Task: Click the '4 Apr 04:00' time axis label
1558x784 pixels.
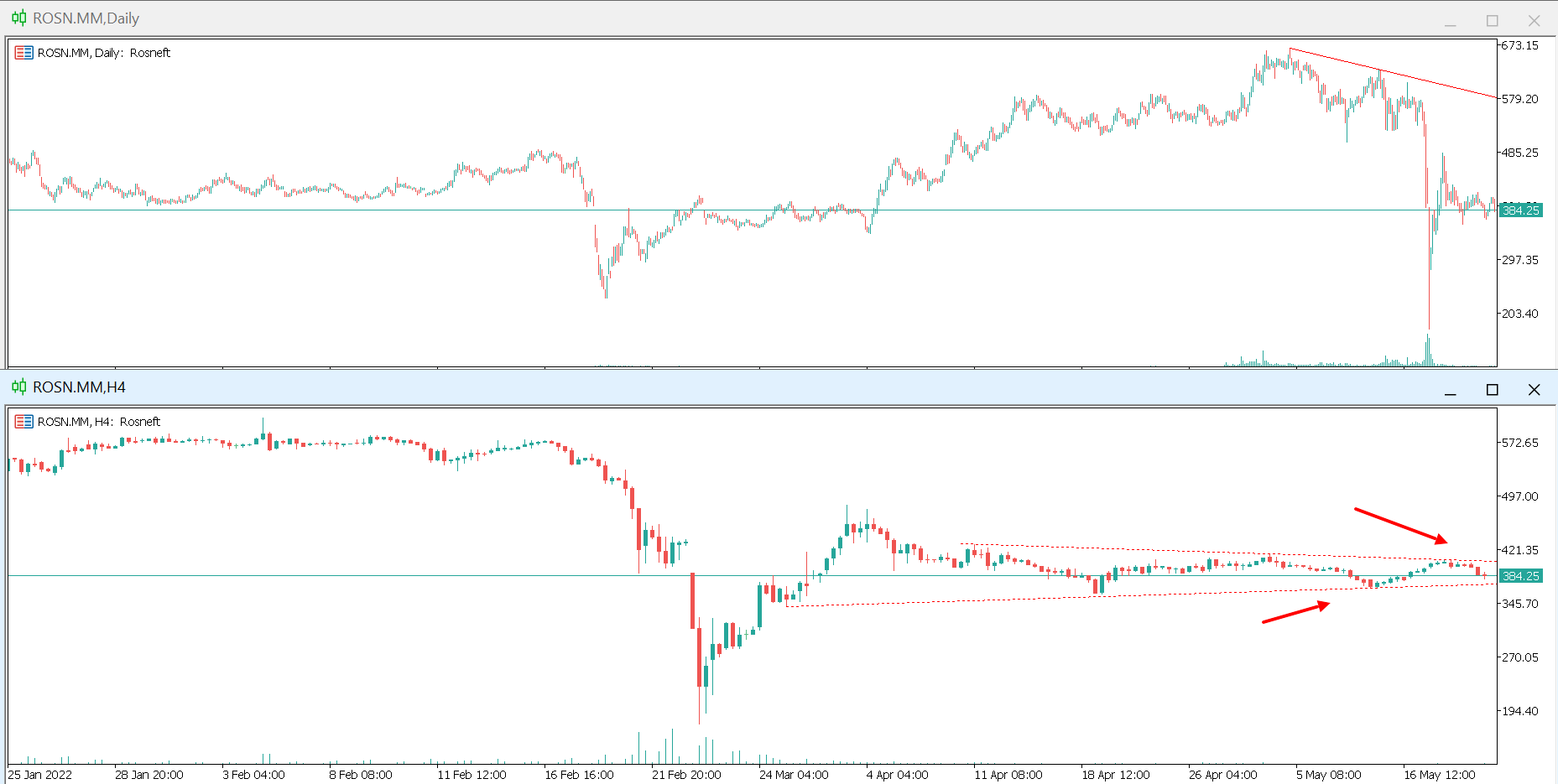Action: 898,775
